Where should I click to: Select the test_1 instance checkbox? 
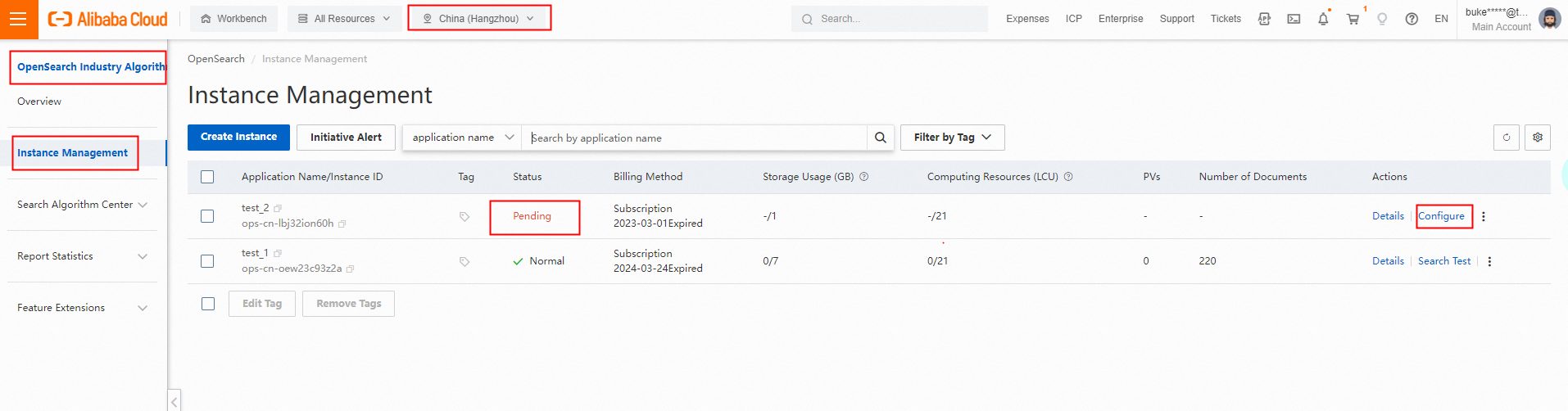(207, 261)
